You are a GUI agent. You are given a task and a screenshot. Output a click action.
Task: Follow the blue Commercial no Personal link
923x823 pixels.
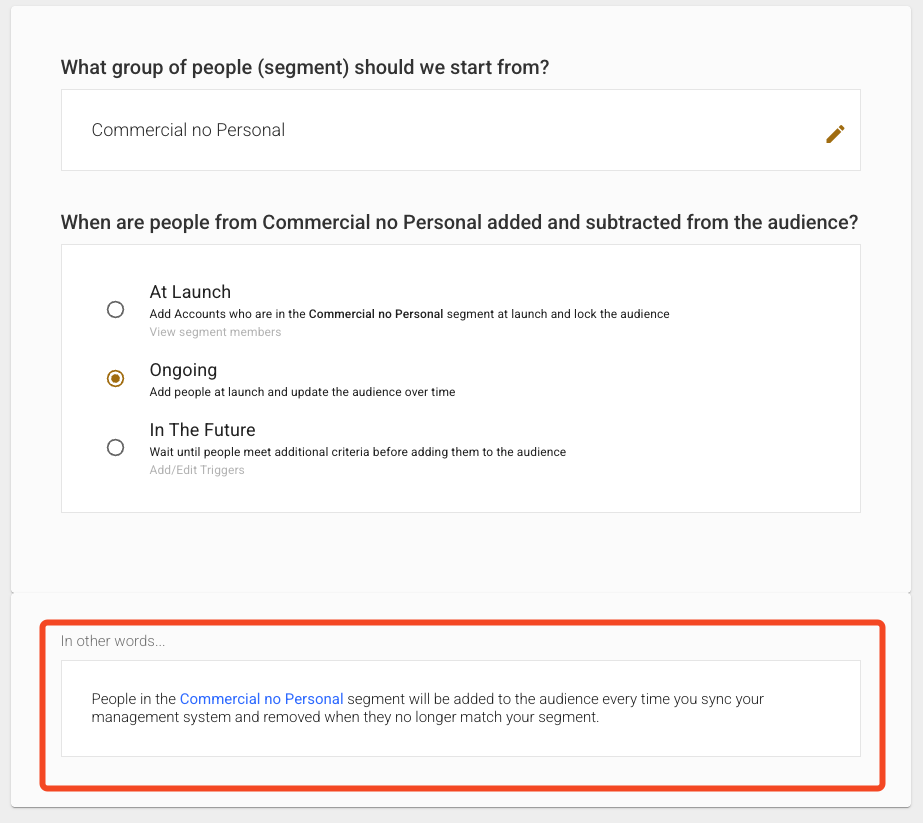(x=261, y=699)
